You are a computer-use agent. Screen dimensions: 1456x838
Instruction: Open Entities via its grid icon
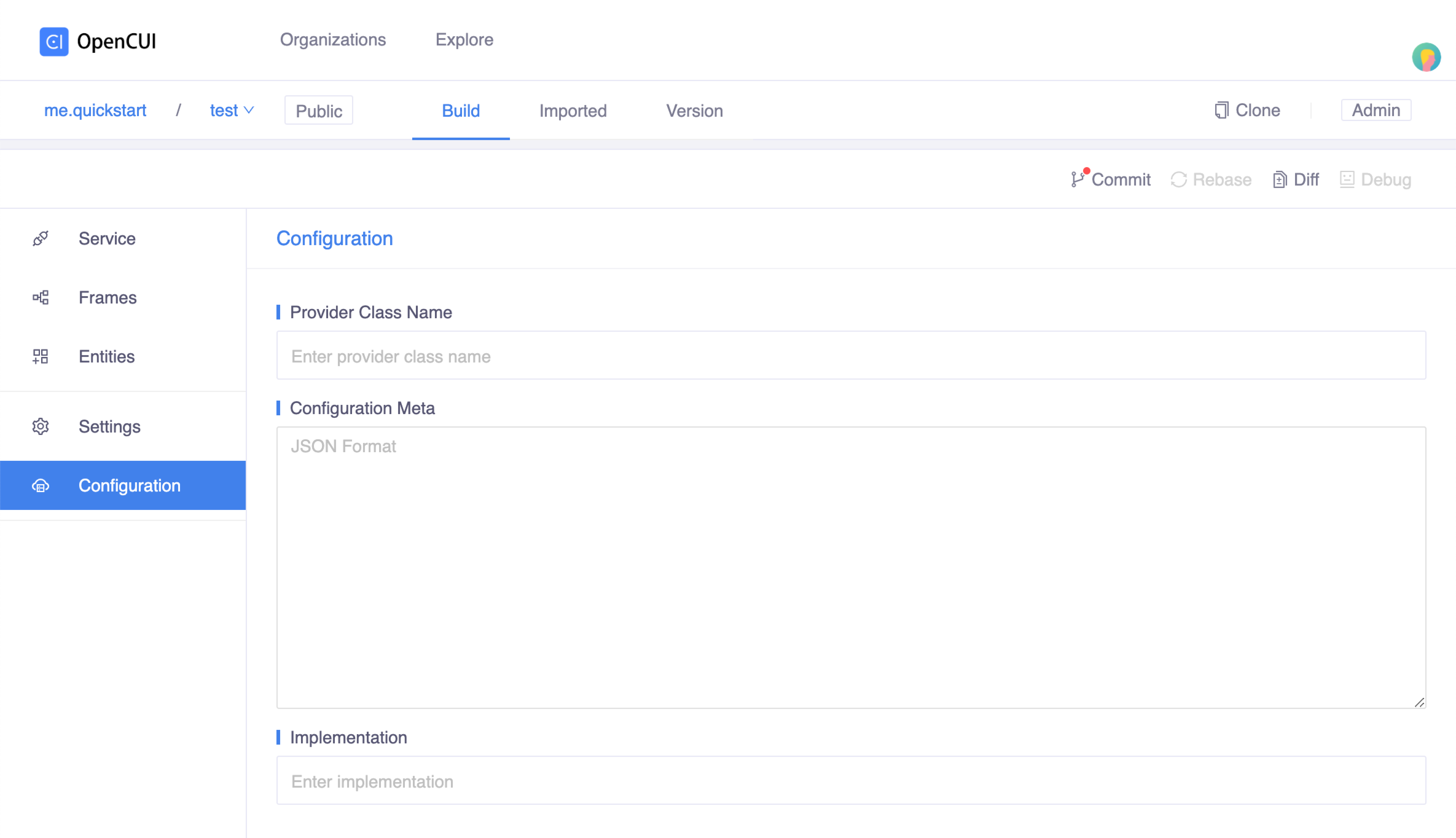(41, 356)
